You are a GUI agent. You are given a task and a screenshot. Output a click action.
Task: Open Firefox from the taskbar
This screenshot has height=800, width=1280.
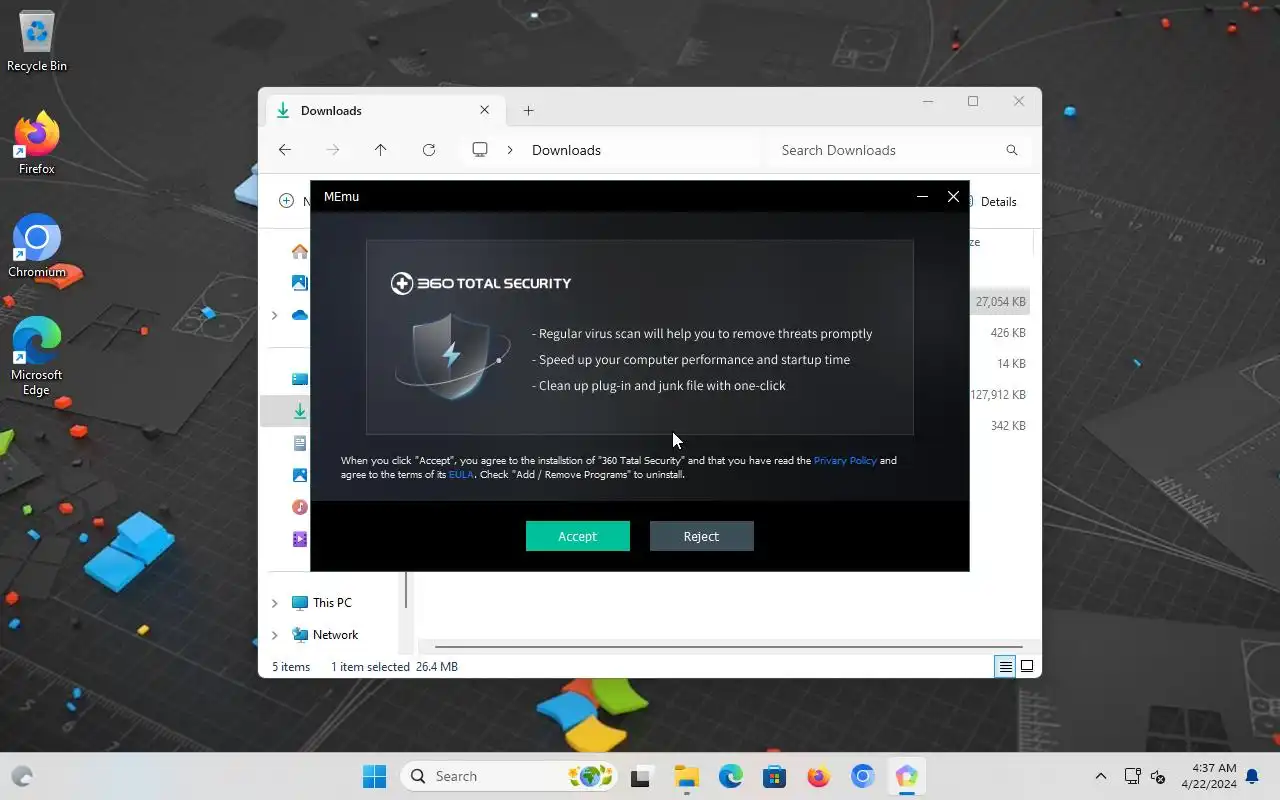click(818, 776)
